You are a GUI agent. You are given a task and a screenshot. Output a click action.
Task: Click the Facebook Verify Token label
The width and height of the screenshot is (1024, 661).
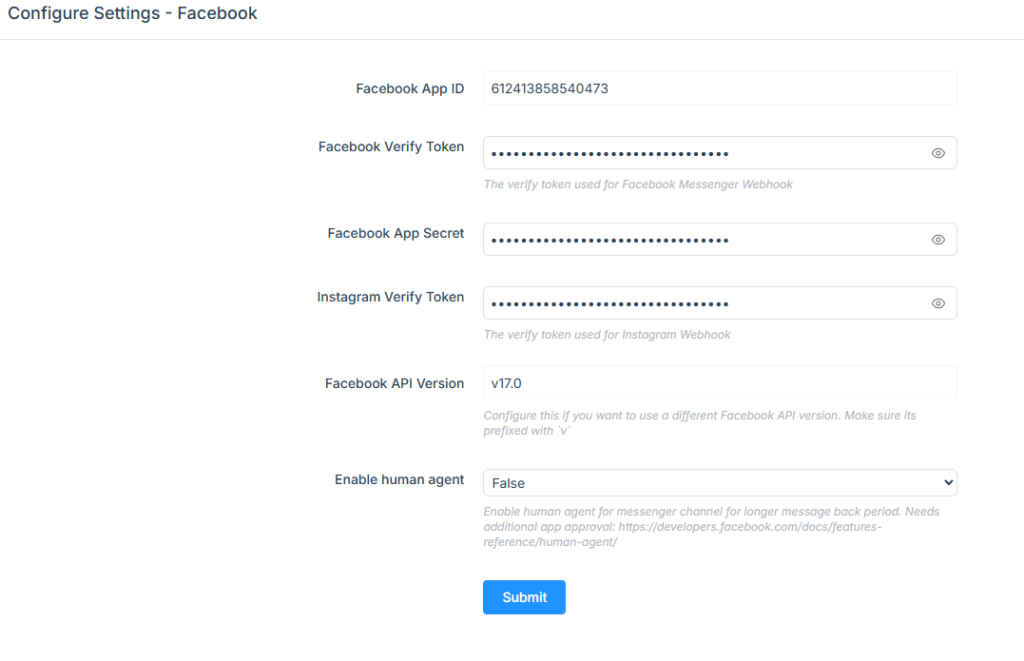(391, 147)
